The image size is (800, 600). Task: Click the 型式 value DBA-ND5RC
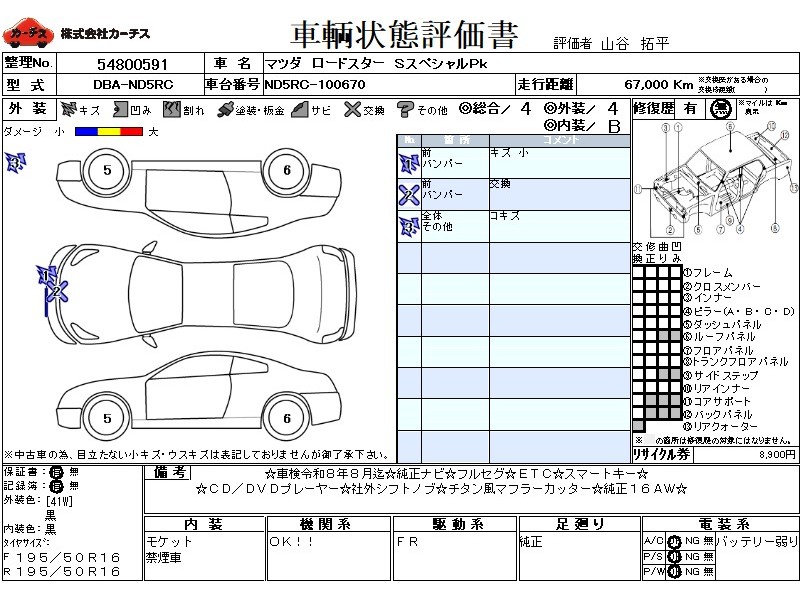pyautogui.click(x=133, y=85)
